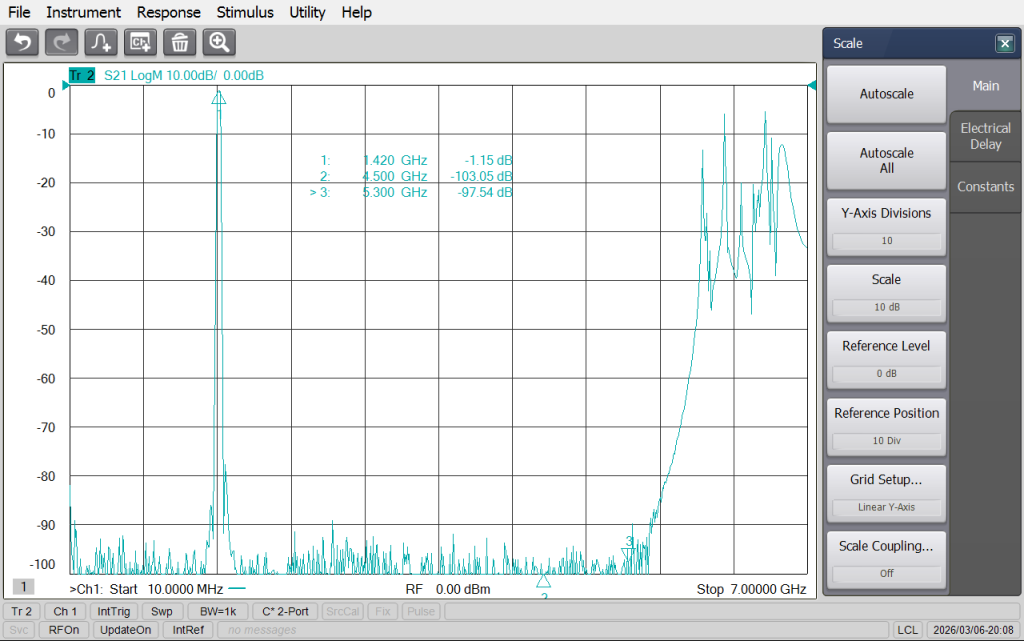
Task: Close the Scale panel
Action: click(1004, 44)
